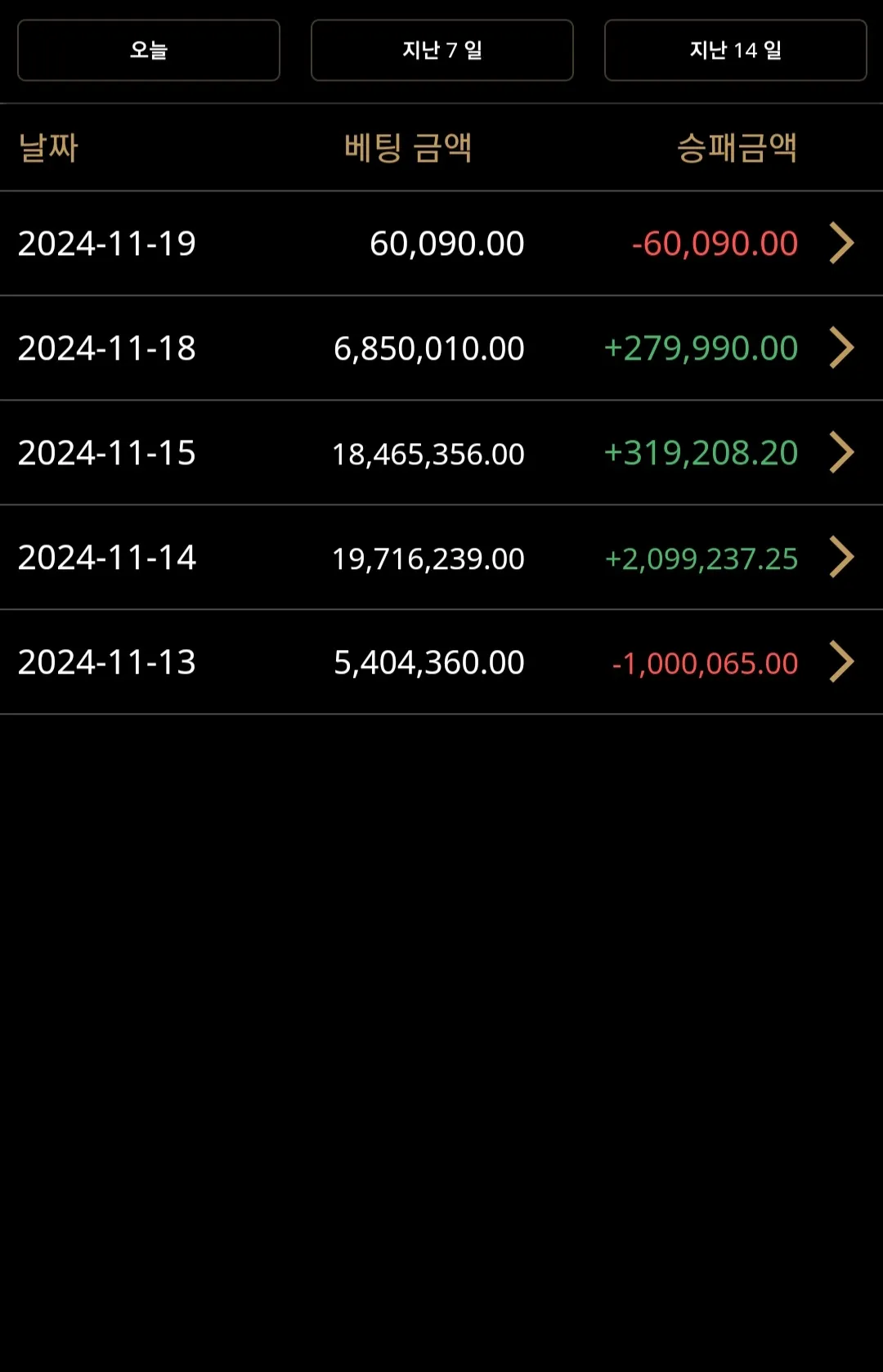Expand details arrow for 2024-11-19
Viewport: 883px width, 1372px height.
[842, 243]
